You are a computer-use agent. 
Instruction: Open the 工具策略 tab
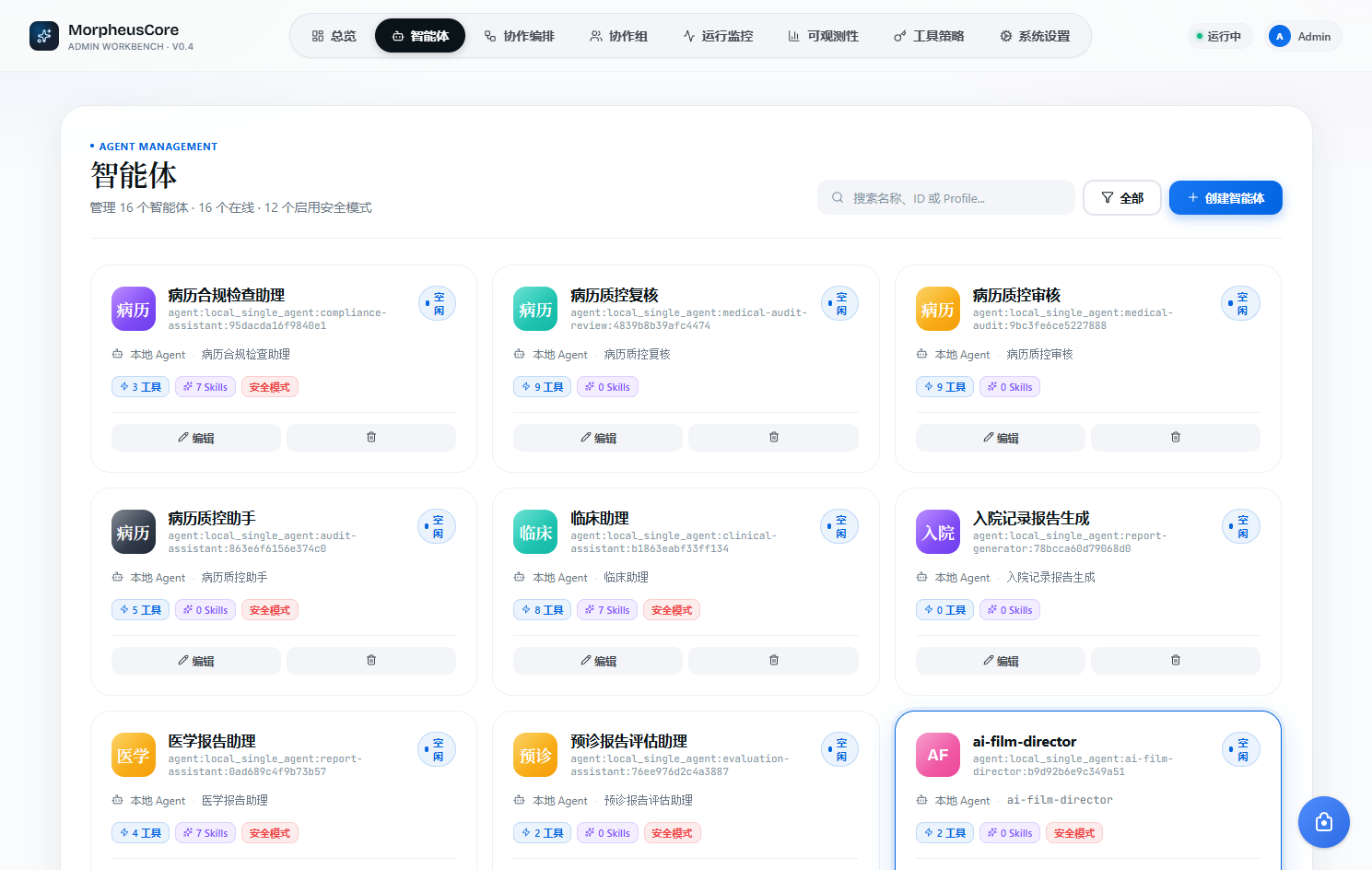pyautogui.click(x=929, y=36)
